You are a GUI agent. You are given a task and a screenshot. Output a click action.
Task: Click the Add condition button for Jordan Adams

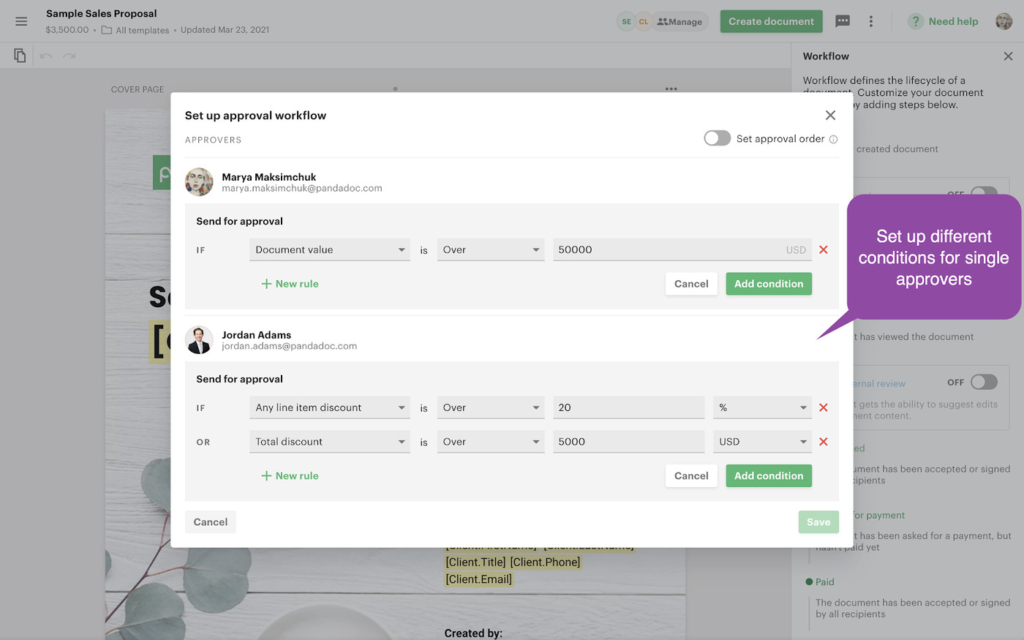click(x=768, y=475)
